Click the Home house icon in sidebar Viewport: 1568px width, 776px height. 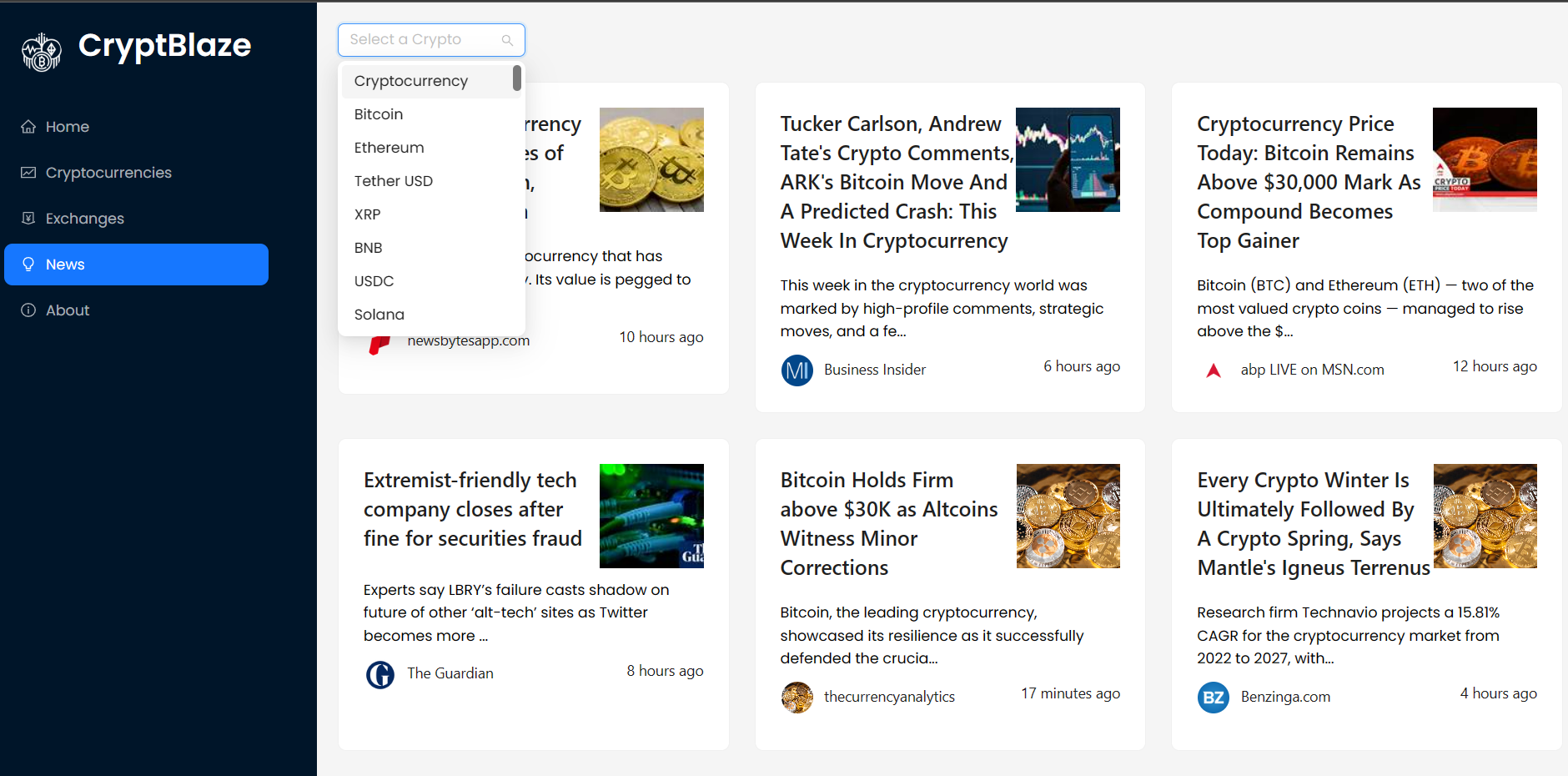pyautogui.click(x=28, y=127)
